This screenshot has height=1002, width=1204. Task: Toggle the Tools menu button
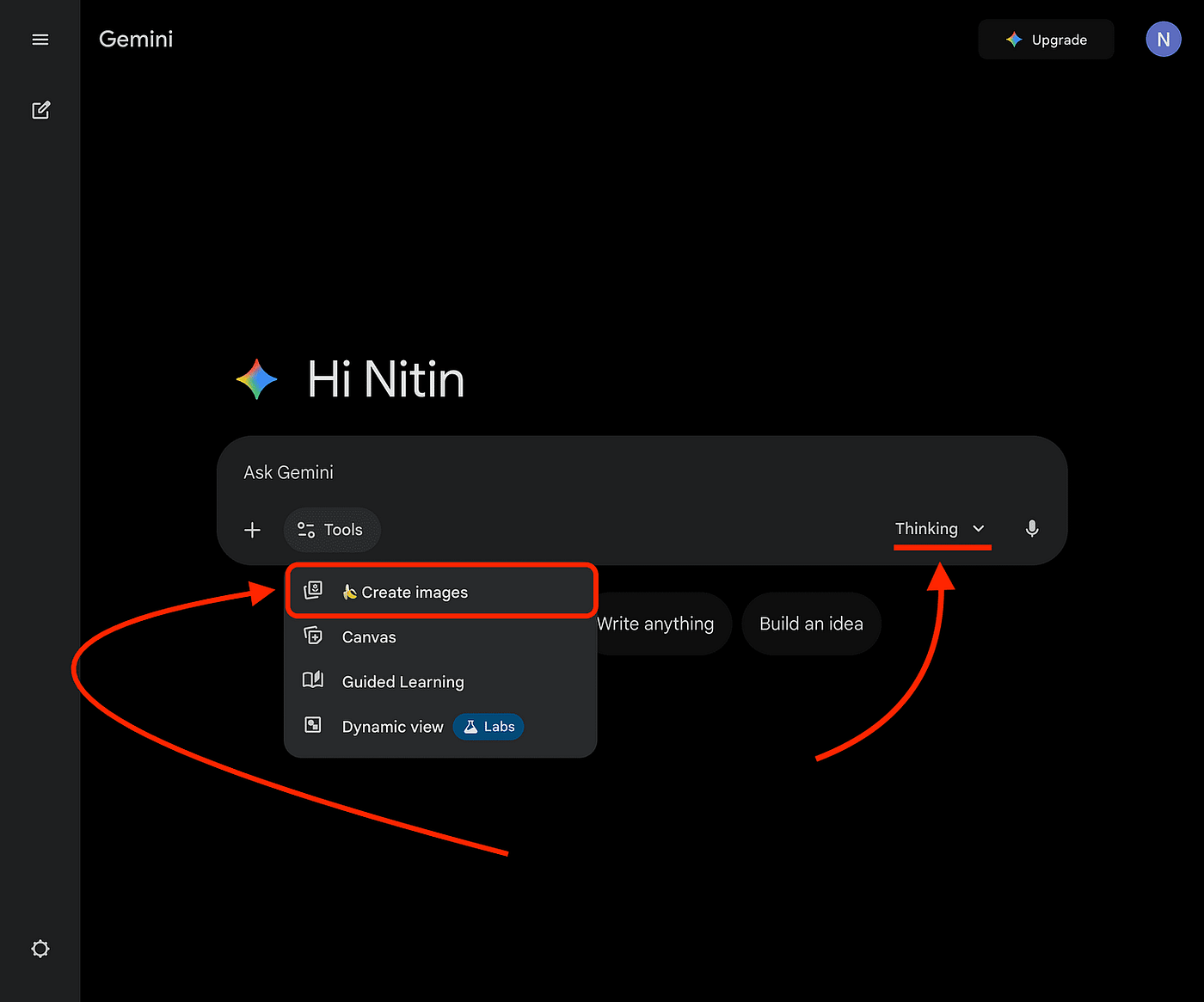[331, 530]
